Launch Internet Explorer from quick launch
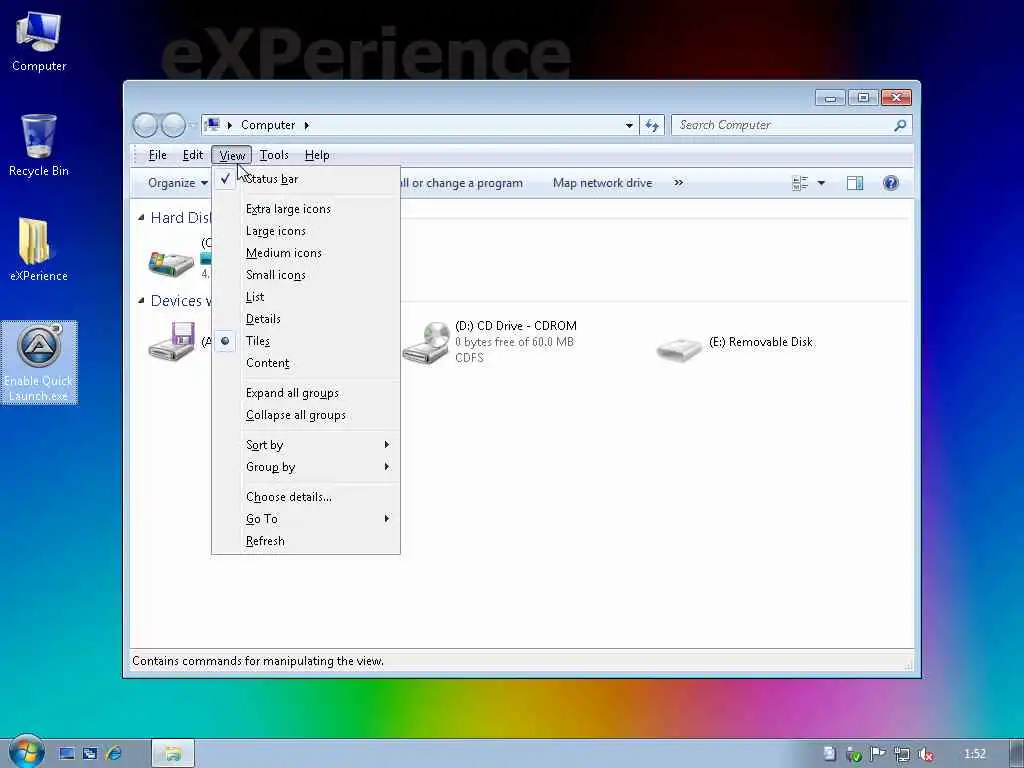This screenshot has width=1024, height=768. [114, 754]
